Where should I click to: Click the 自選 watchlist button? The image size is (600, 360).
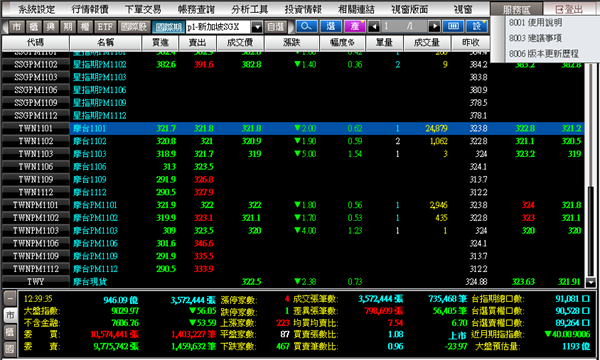coord(276,27)
